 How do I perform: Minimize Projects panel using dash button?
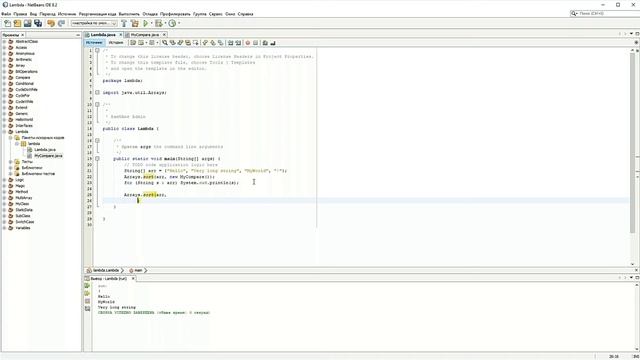pos(78,35)
